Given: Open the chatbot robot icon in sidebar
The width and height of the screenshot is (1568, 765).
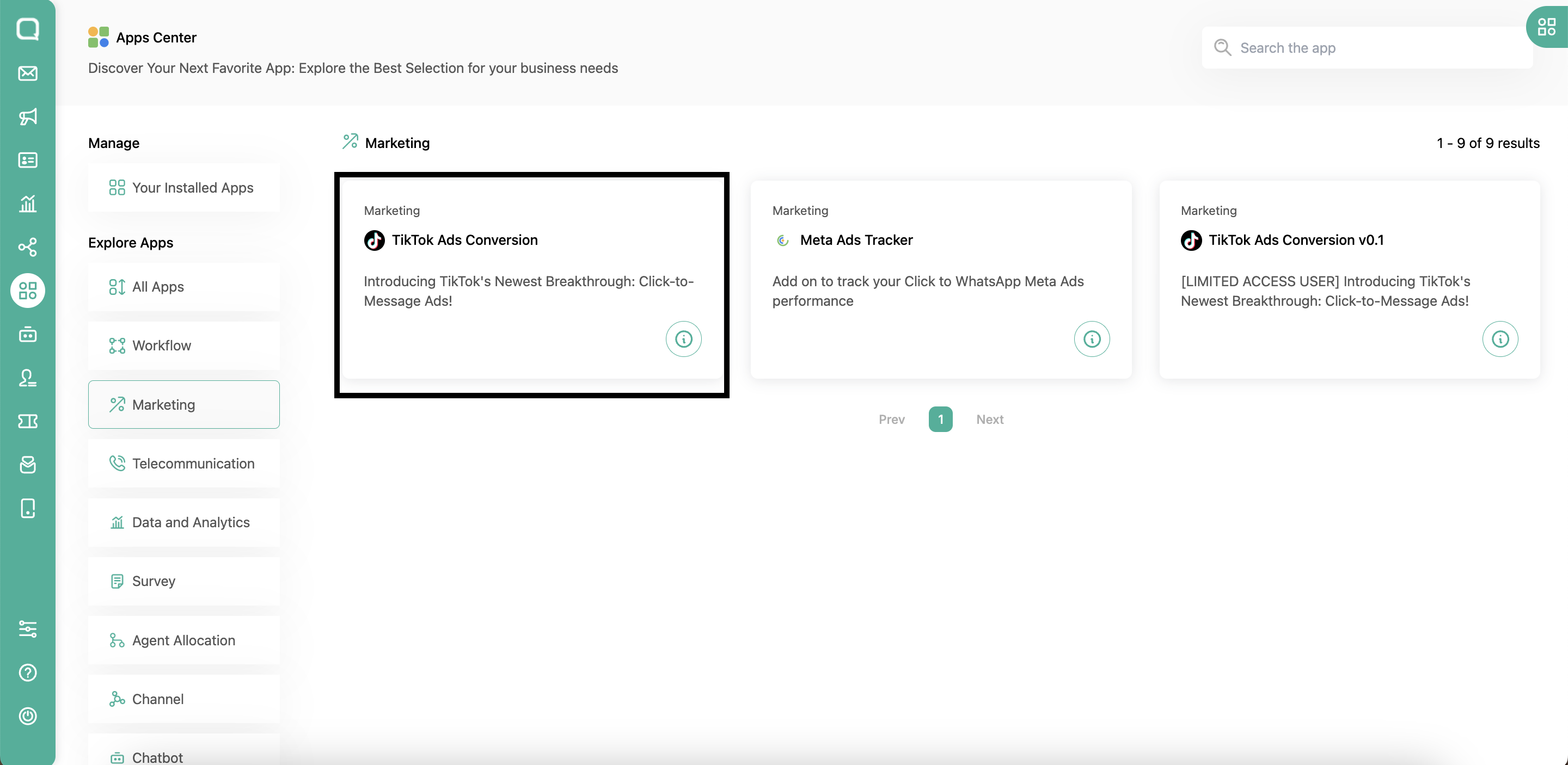Looking at the screenshot, I should pos(27,334).
